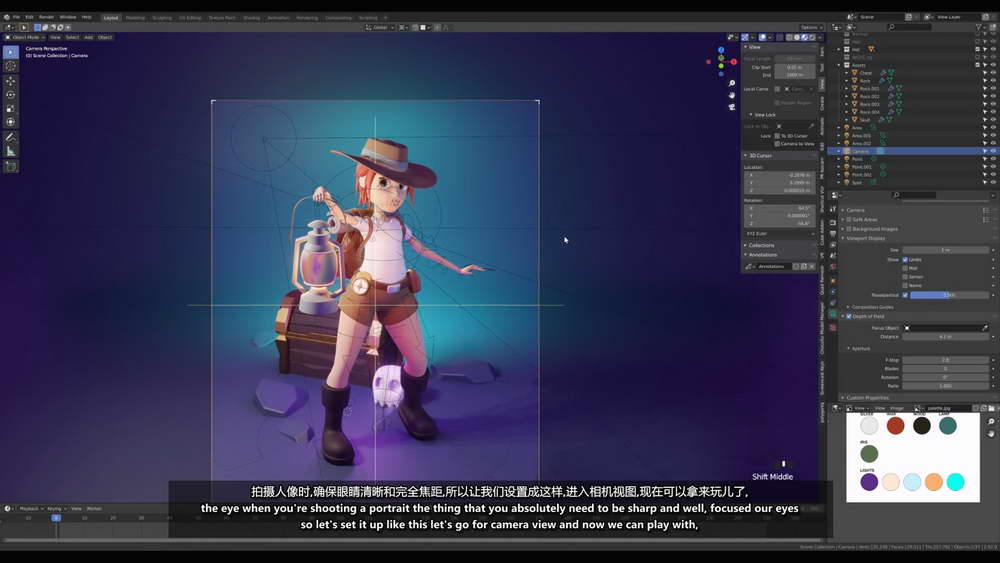Expand the Collections panel in sidebar
1000x563 pixels.
[x=746, y=245]
